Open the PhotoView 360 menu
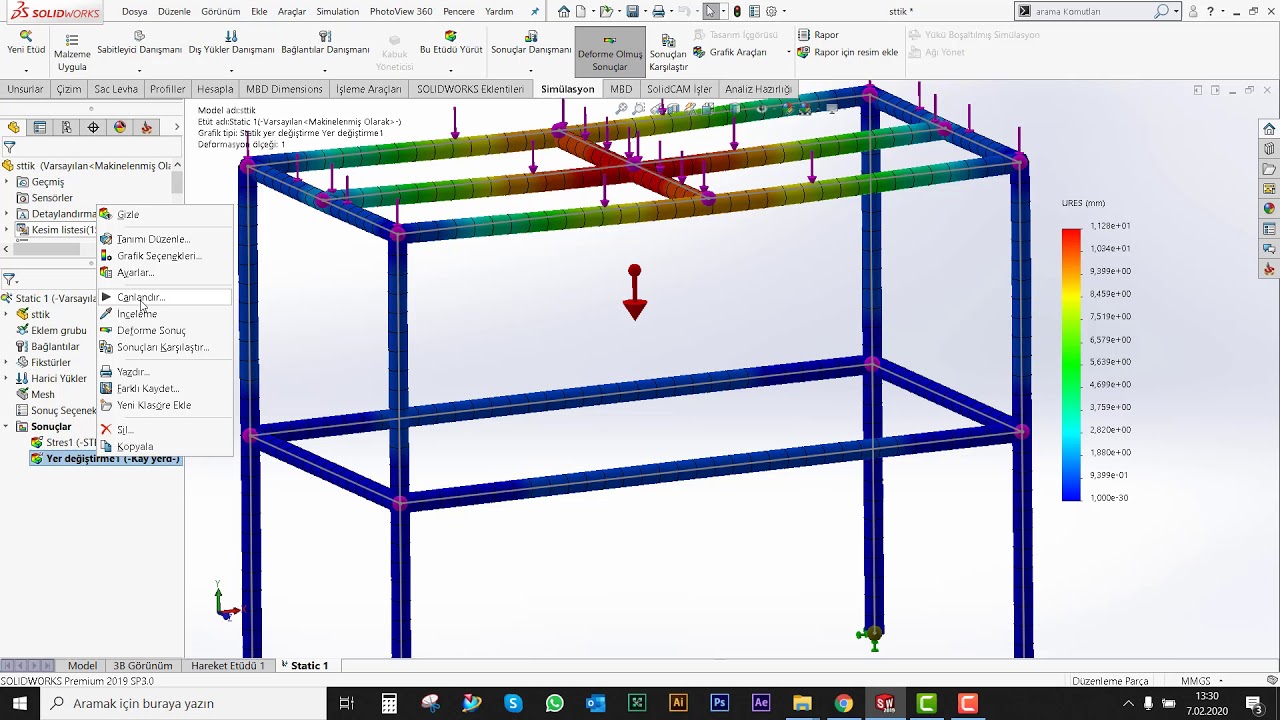 click(x=401, y=12)
